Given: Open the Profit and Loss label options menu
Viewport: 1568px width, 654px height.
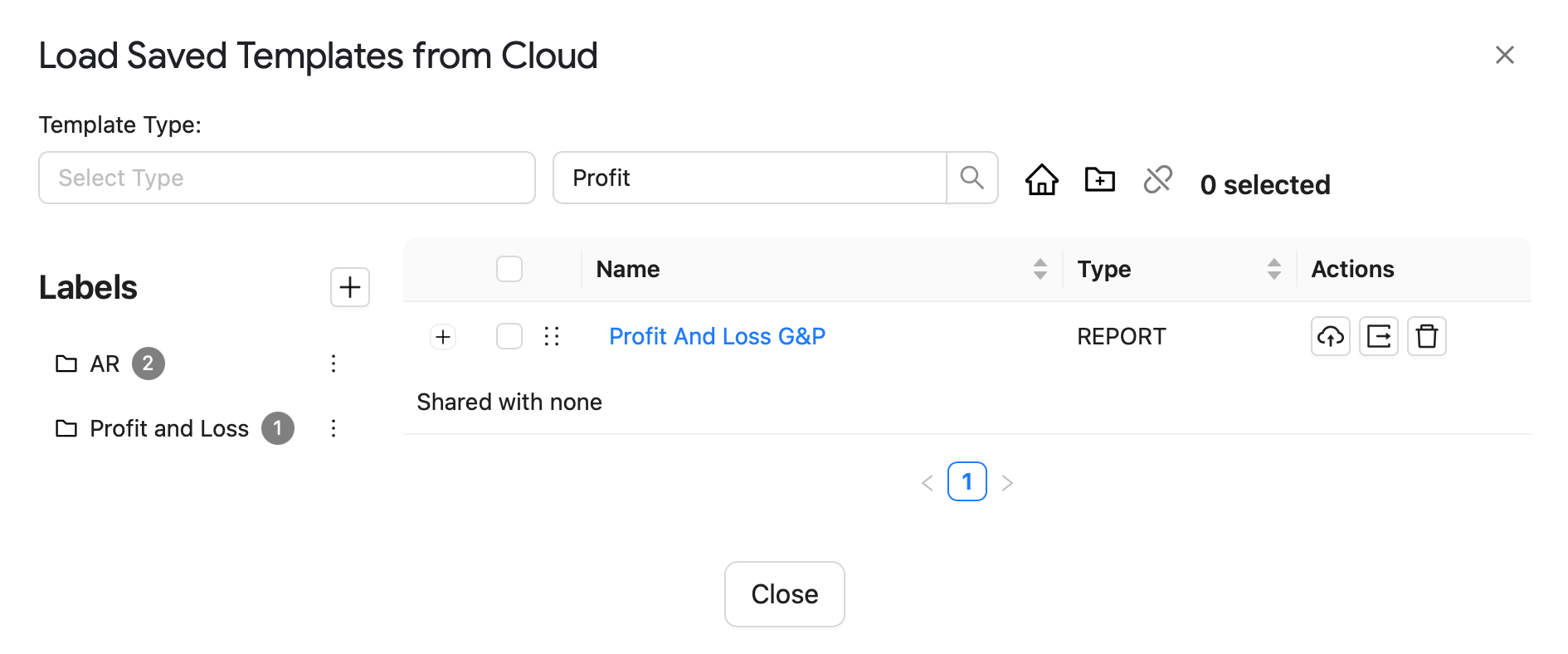Looking at the screenshot, I should [x=334, y=428].
